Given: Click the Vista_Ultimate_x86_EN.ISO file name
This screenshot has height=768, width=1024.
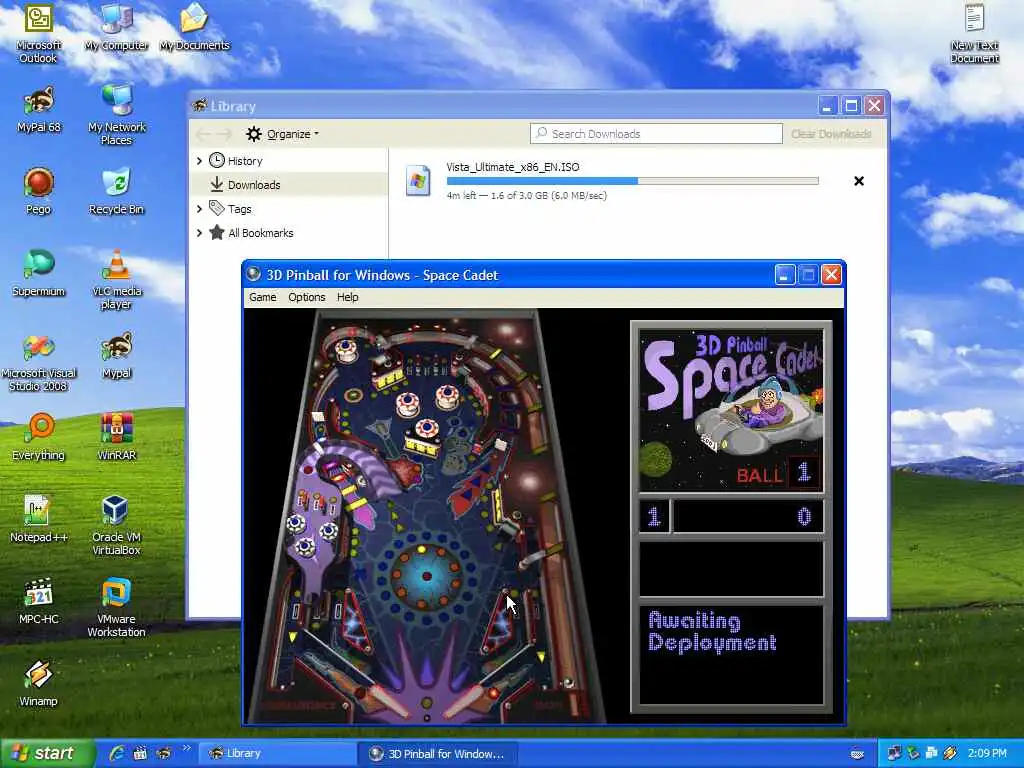Looking at the screenshot, I should (x=513, y=167).
